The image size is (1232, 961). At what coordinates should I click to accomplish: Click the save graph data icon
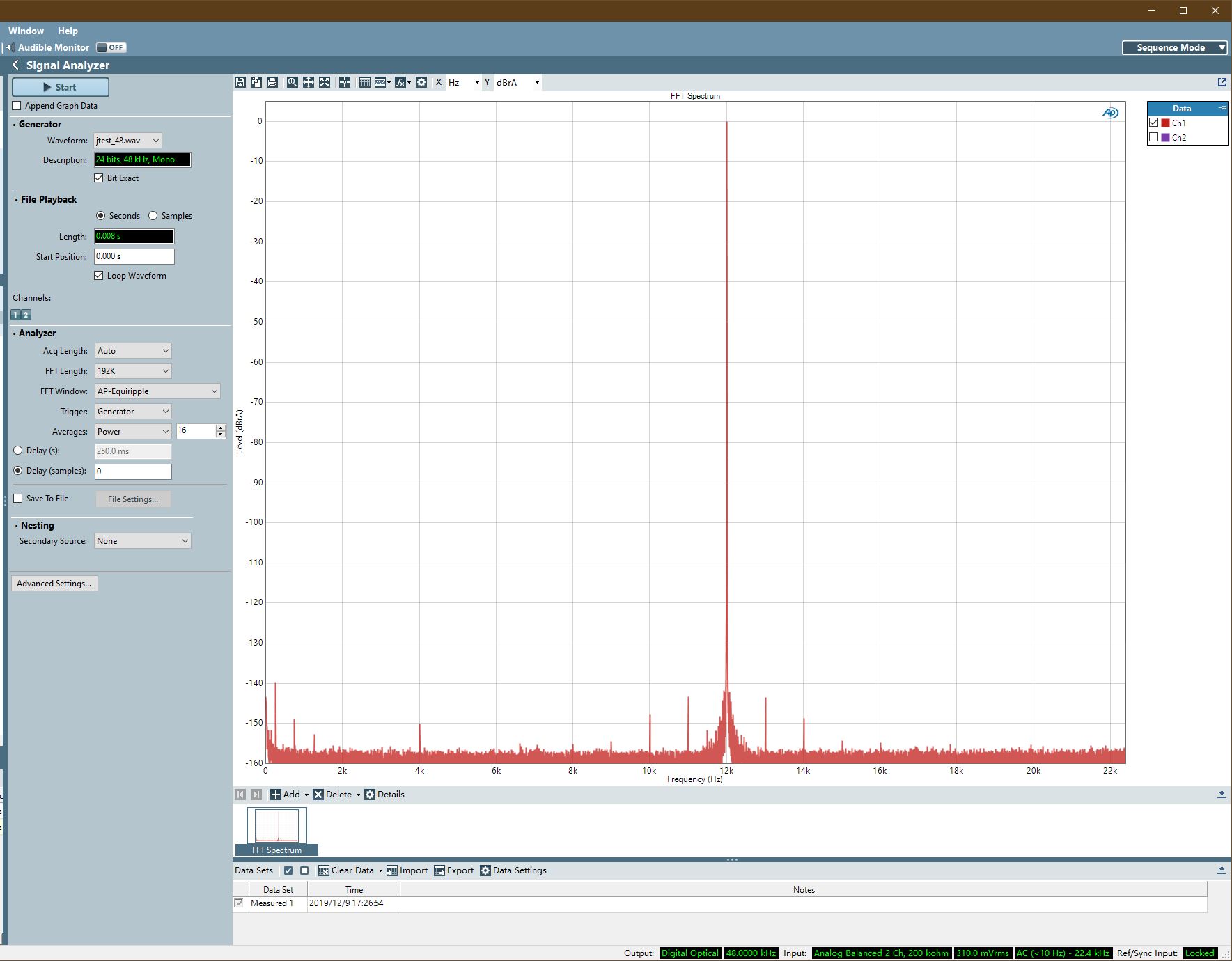(240, 82)
